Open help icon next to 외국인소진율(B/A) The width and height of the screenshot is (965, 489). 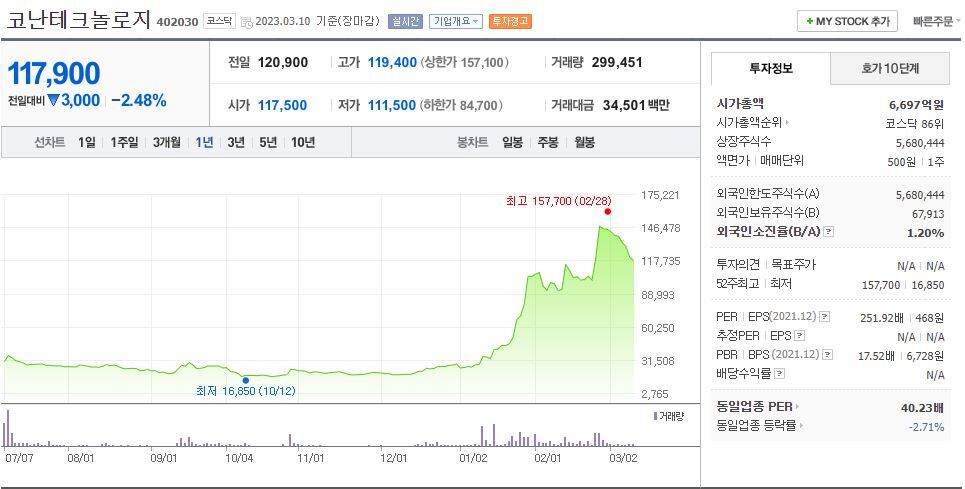828,232
